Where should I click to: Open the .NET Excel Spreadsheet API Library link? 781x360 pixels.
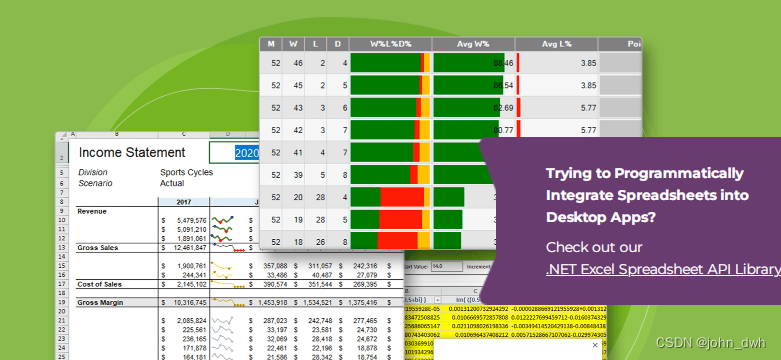[663, 269]
